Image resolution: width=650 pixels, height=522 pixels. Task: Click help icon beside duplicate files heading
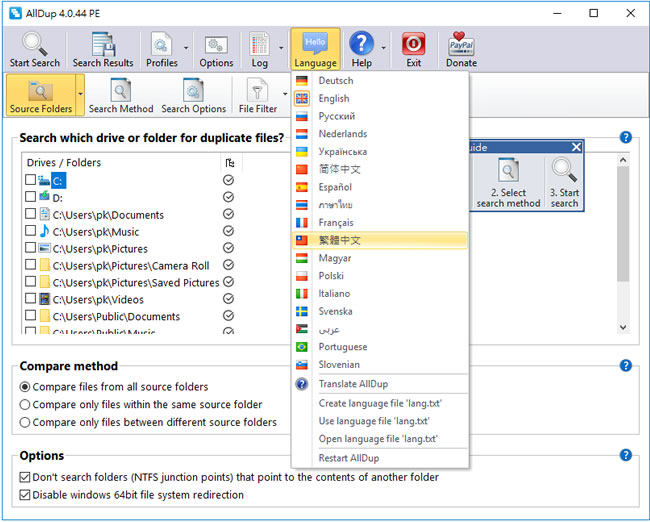(626, 137)
